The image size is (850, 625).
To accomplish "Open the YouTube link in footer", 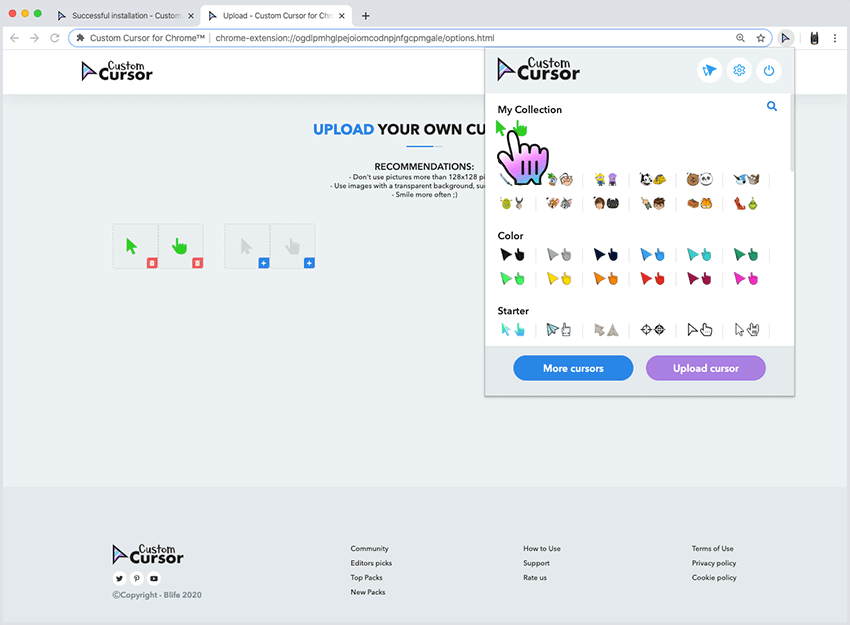I will (x=154, y=578).
